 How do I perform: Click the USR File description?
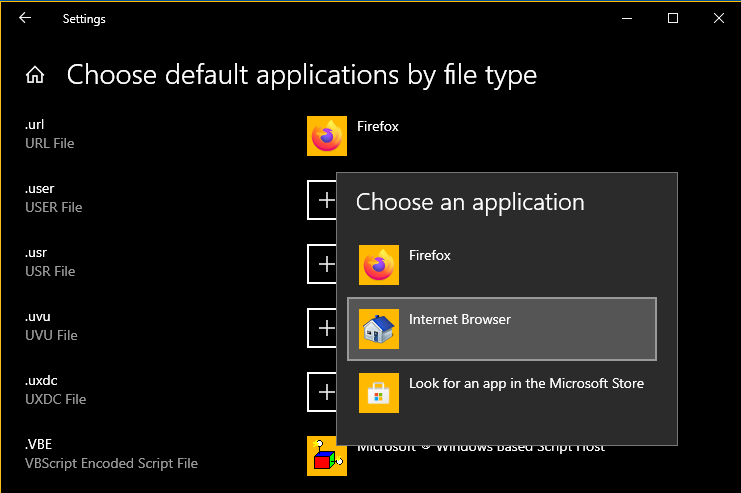coord(50,271)
